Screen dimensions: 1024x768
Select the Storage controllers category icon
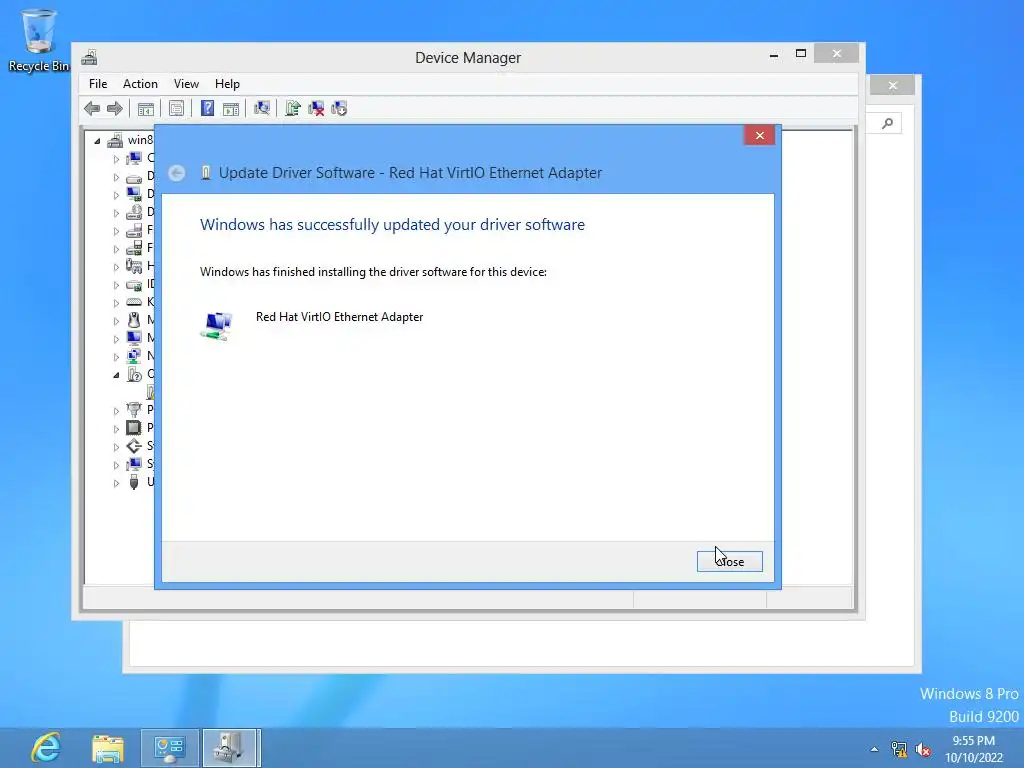(134, 446)
